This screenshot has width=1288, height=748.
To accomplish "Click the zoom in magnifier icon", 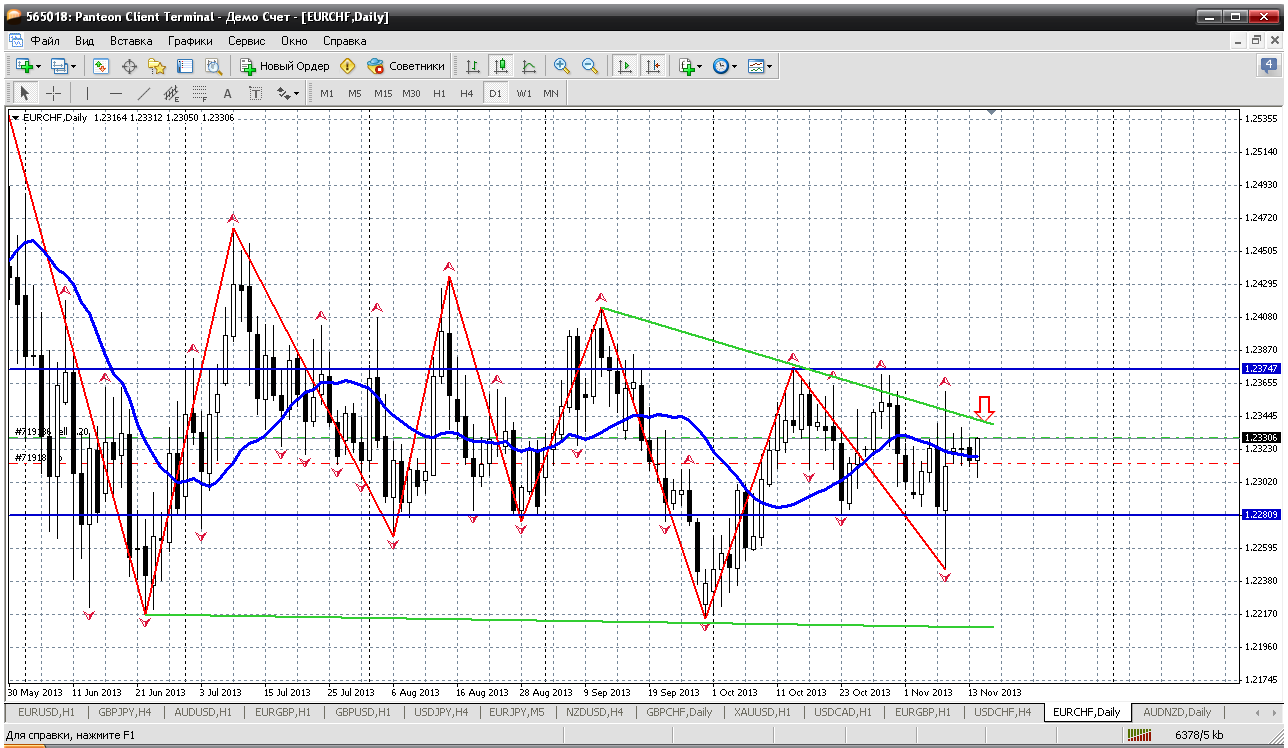I will (562, 66).
